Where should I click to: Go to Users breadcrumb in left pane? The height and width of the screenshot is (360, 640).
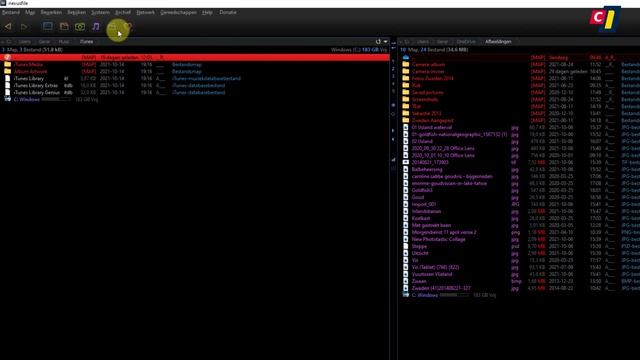pyautogui.click(x=25, y=42)
